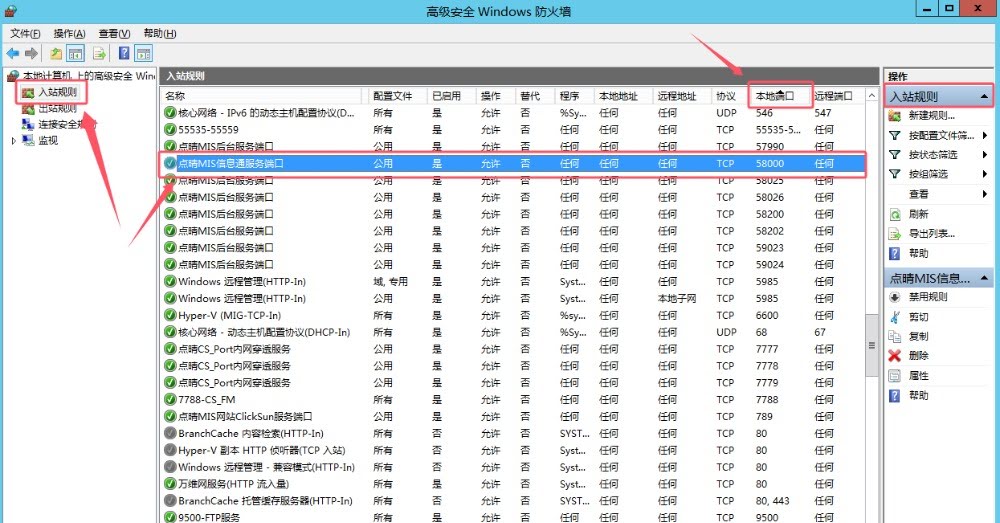Open the 查看(V) menu
The height and width of the screenshot is (523, 1000).
114,33
